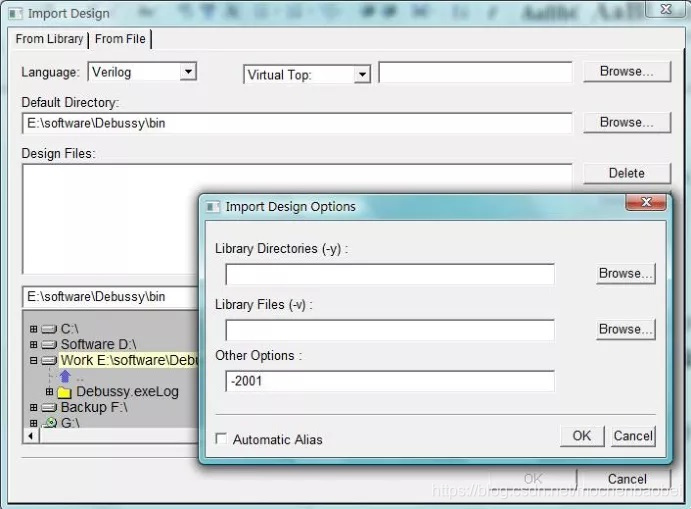Select the Work E:\ drive icon
Screen dimensions: 691x509
[x=49, y=360]
